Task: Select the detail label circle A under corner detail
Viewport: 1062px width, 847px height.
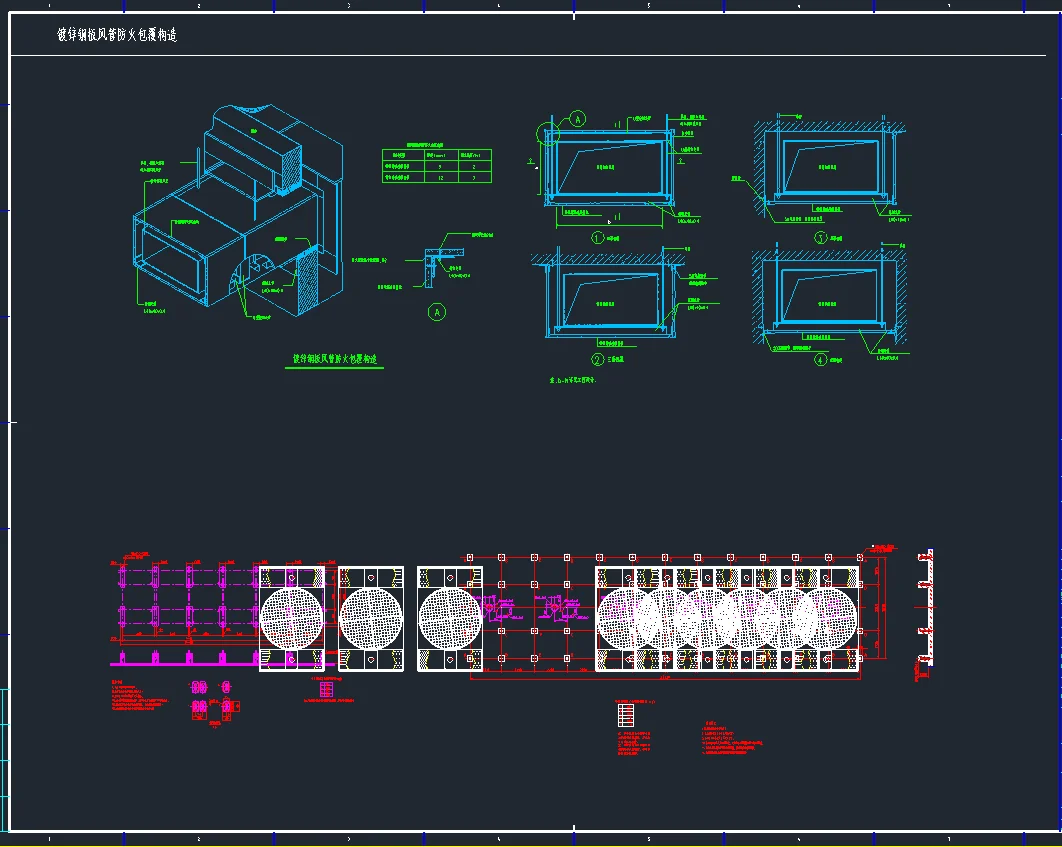Action: click(x=437, y=312)
